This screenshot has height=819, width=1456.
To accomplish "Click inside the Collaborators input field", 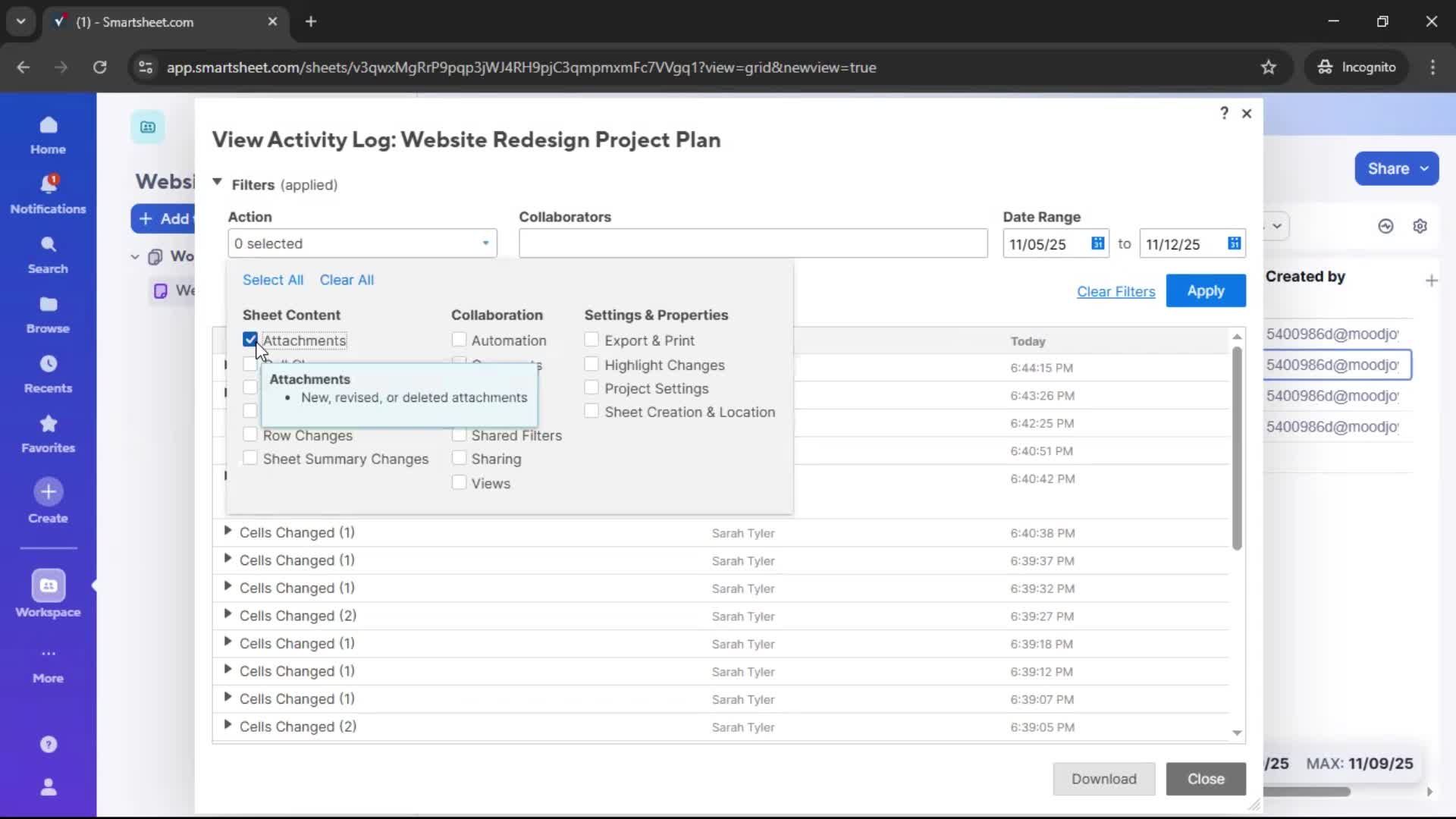I will (x=752, y=243).
